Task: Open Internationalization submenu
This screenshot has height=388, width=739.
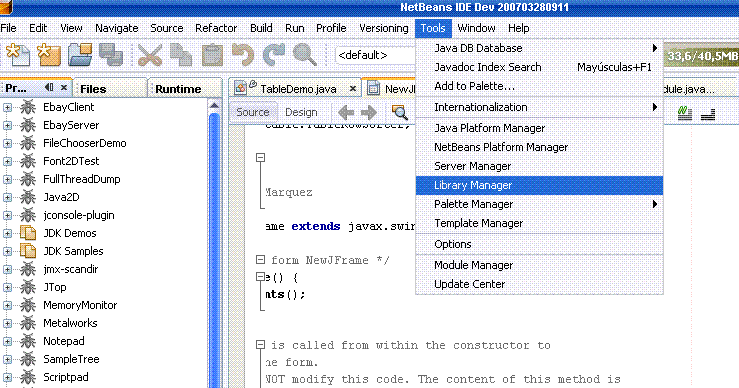Action: coord(539,107)
